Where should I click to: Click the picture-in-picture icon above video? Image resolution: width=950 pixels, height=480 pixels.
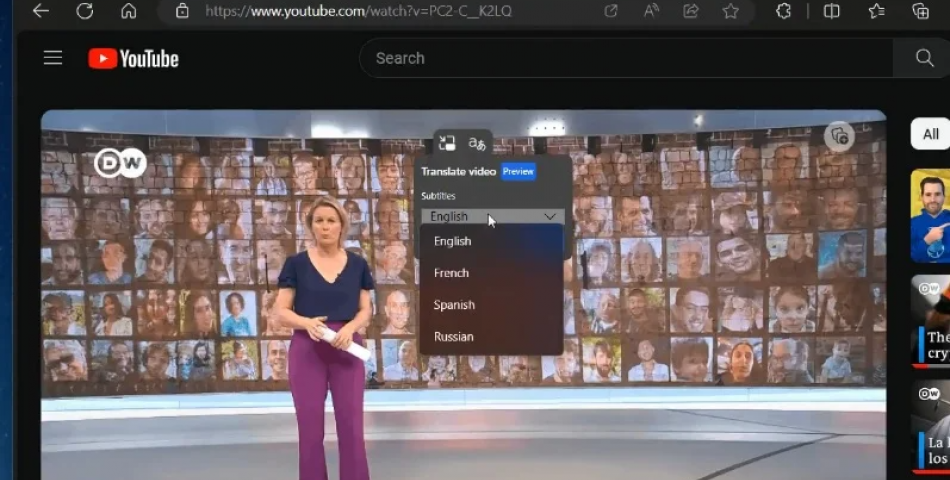point(447,143)
